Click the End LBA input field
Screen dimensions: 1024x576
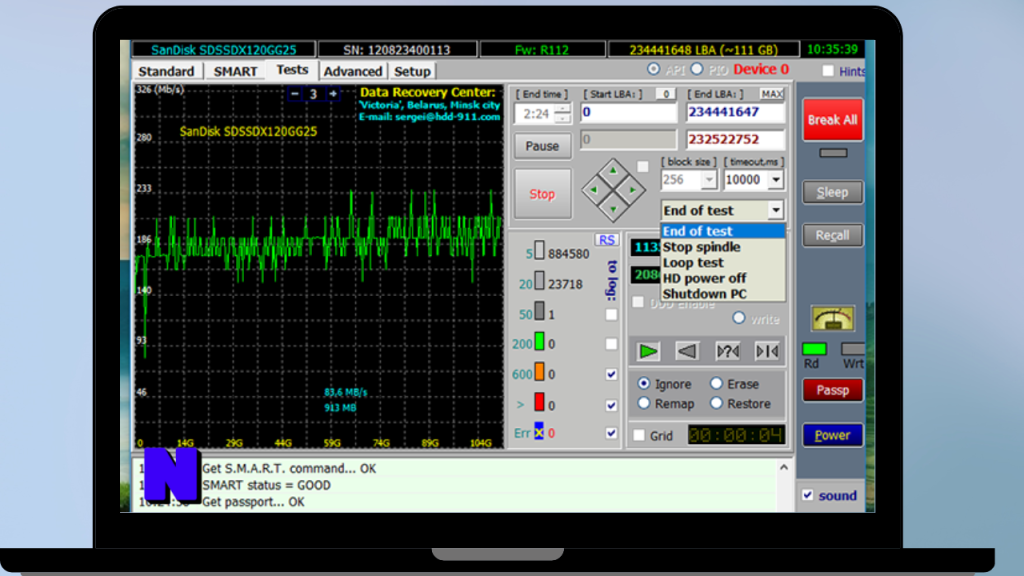tap(735, 112)
